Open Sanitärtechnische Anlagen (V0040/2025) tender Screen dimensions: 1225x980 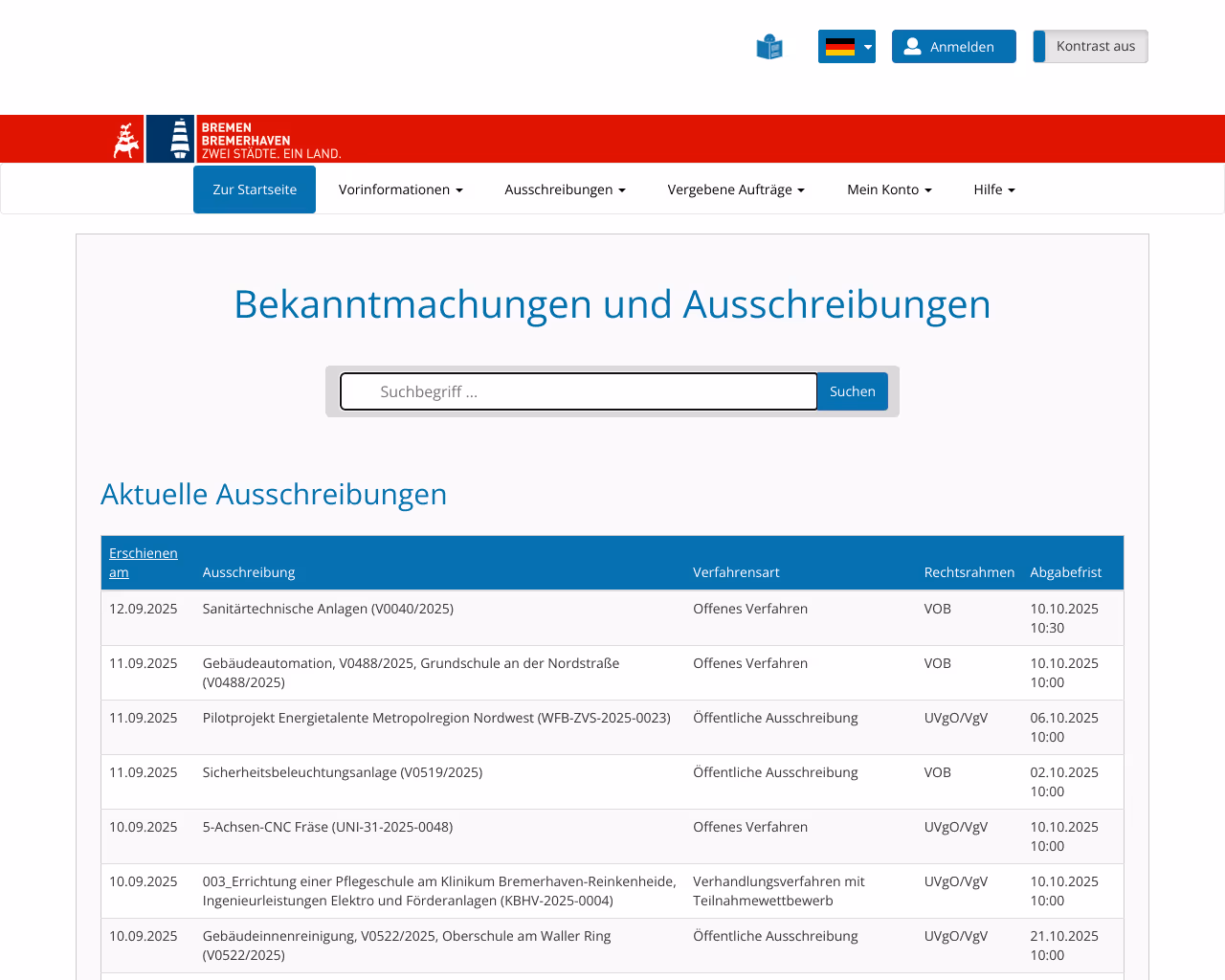pyautogui.click(x=328, y=609)
